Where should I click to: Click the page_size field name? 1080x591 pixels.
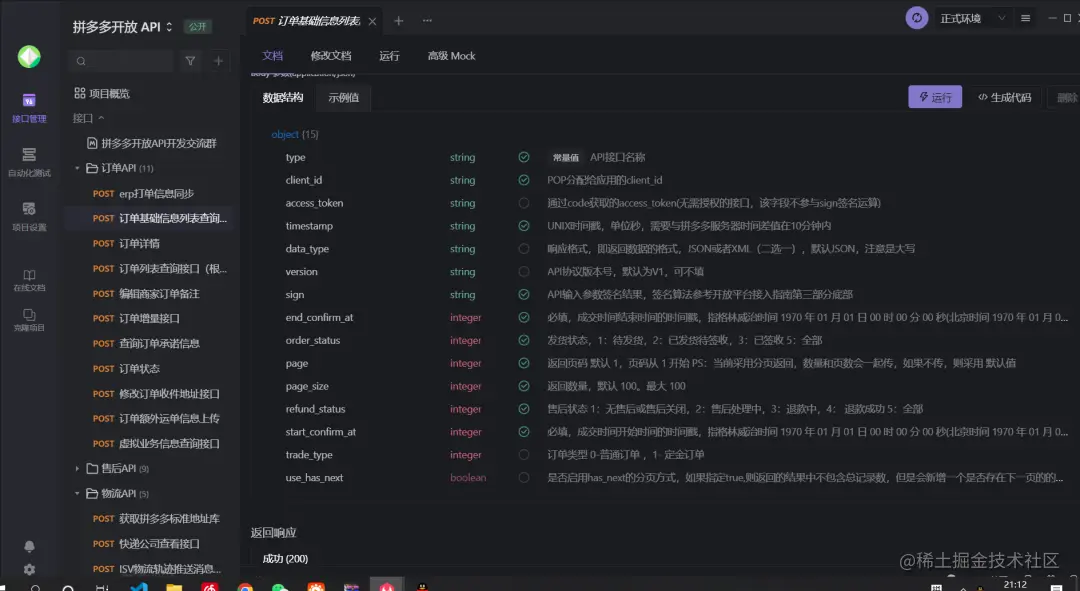(307, 386)
